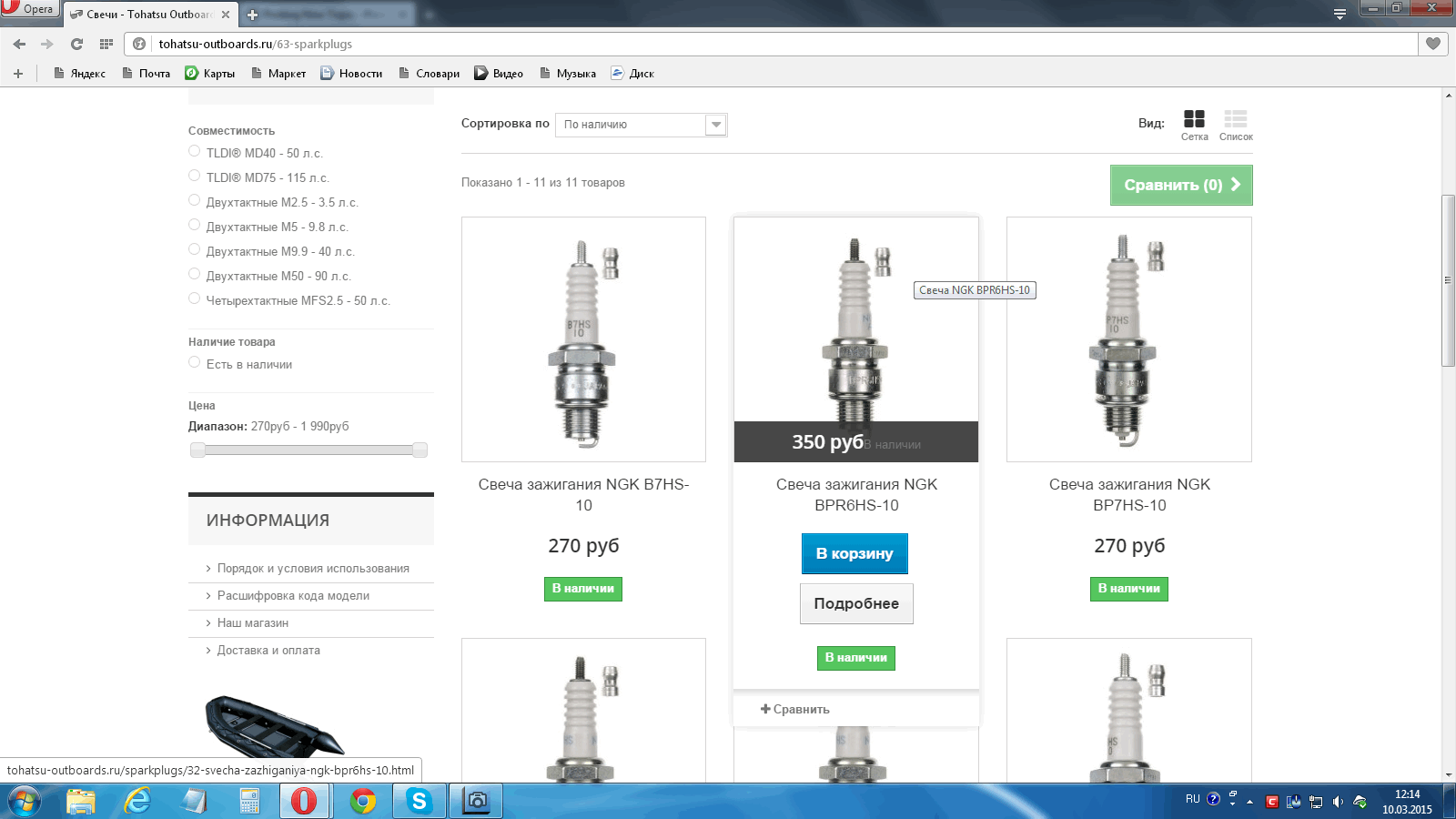Viewport: 1456px width, 819px height.
Task: Open the Словари bookmark
Action: 430,74
